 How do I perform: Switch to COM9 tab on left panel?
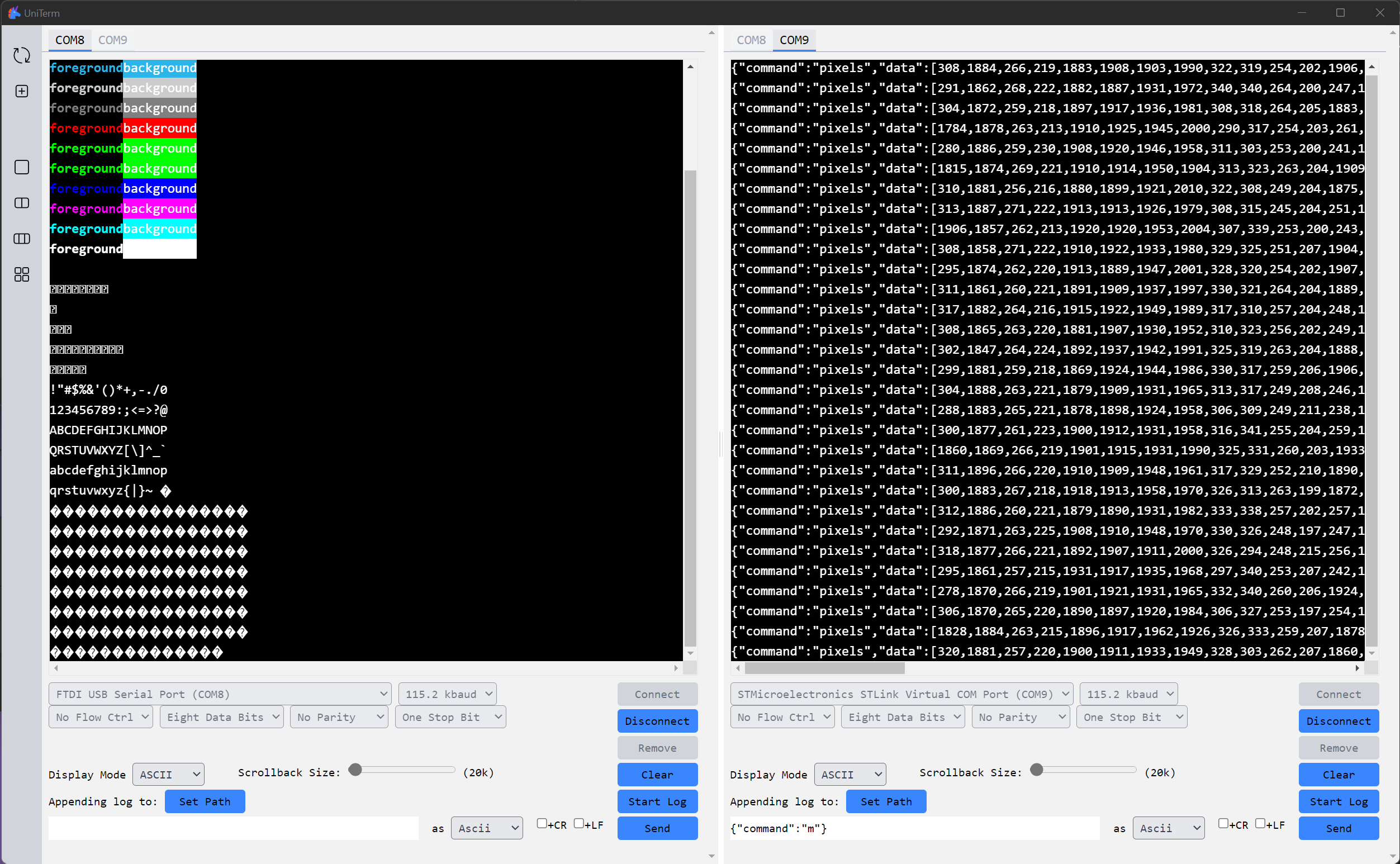[113, 40]
